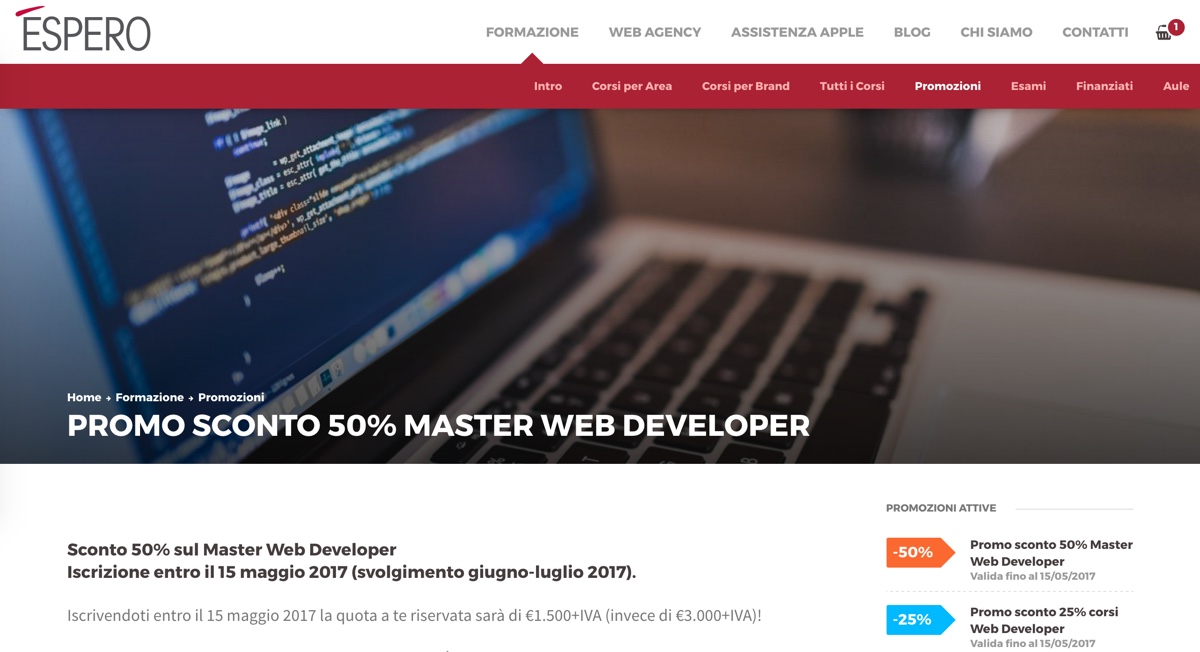Switch to the Promozioni tab
The image size is (1200, 652).
point(947,86)
